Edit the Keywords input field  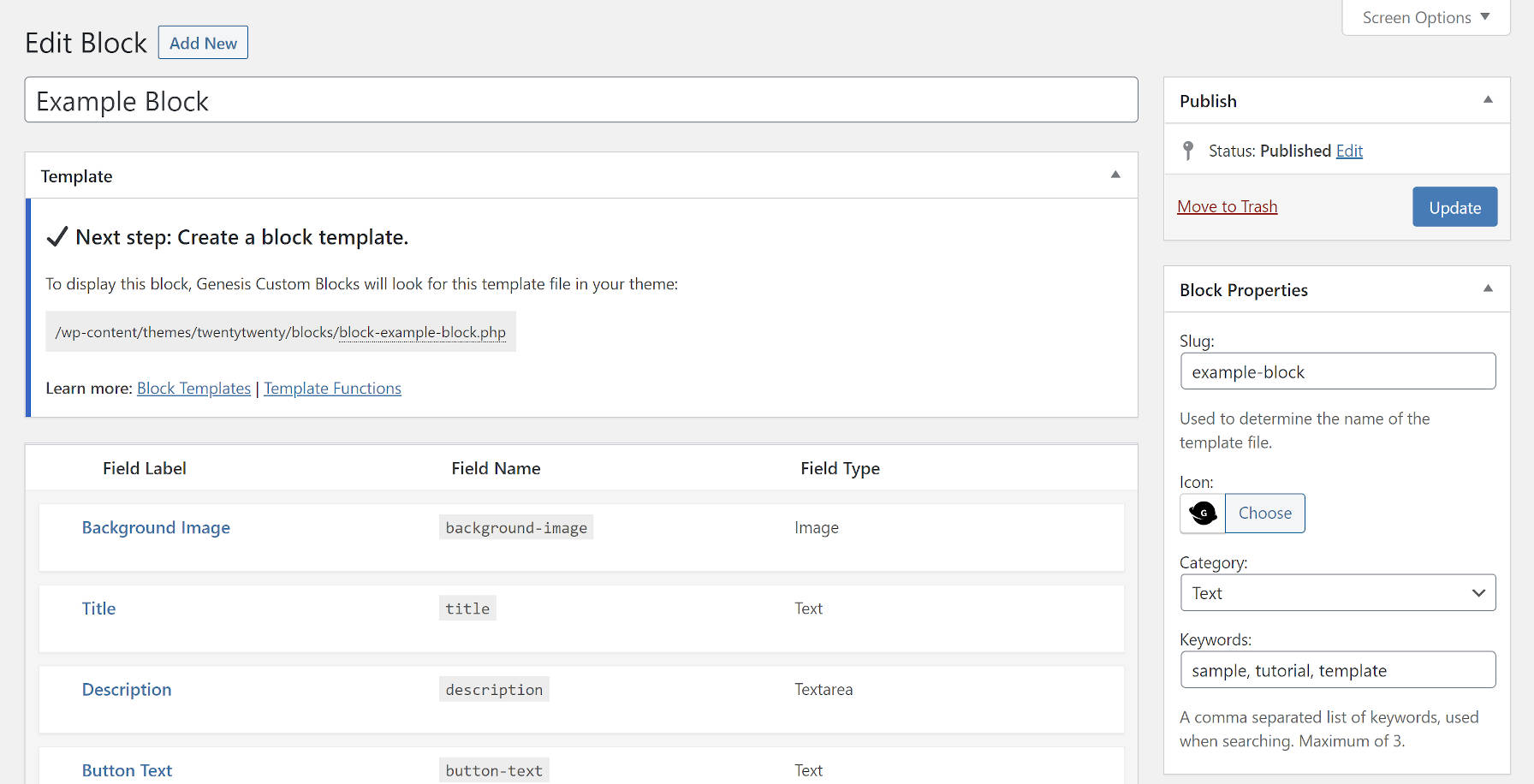coord(1337,670)
